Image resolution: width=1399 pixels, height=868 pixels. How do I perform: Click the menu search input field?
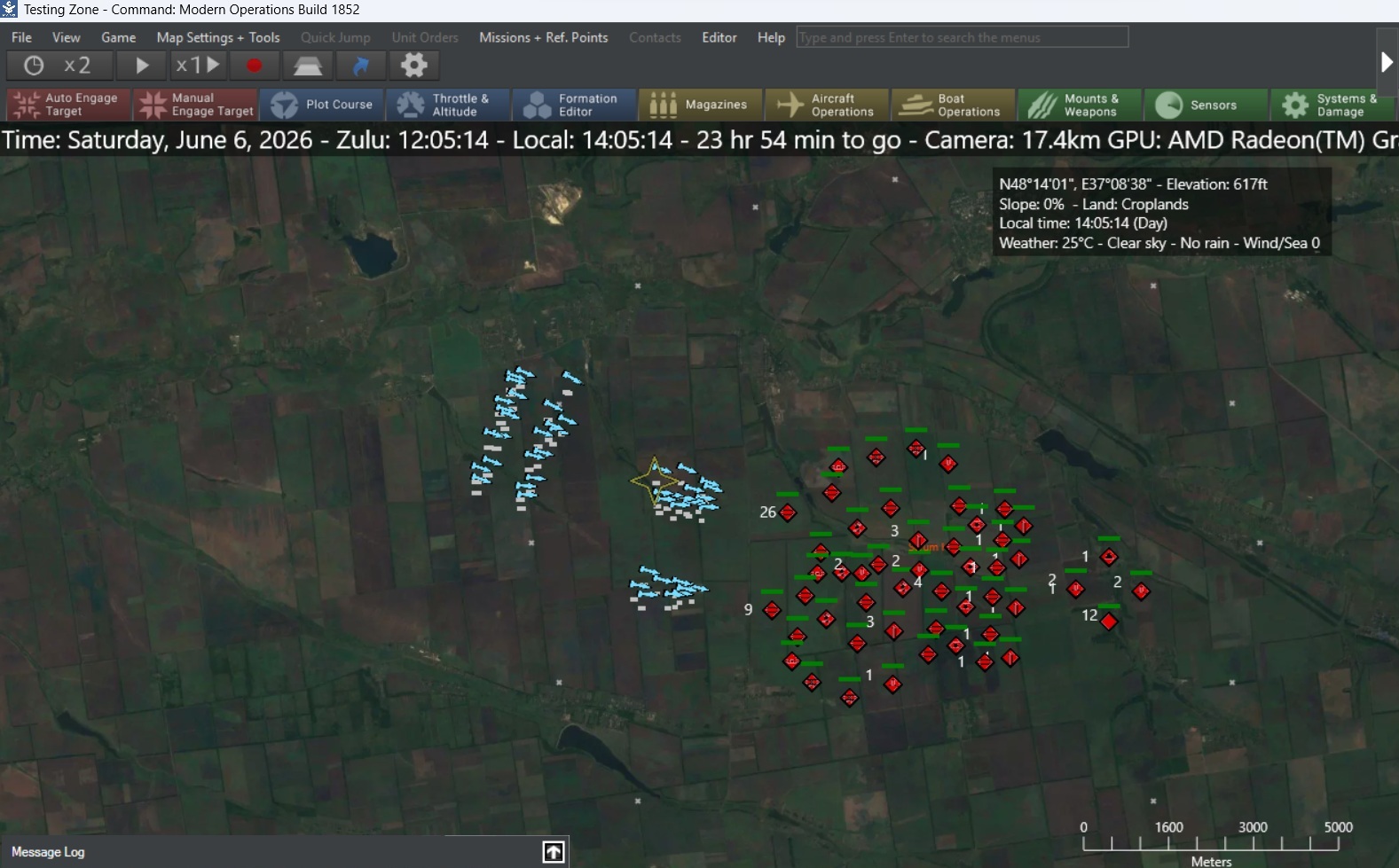963,37
